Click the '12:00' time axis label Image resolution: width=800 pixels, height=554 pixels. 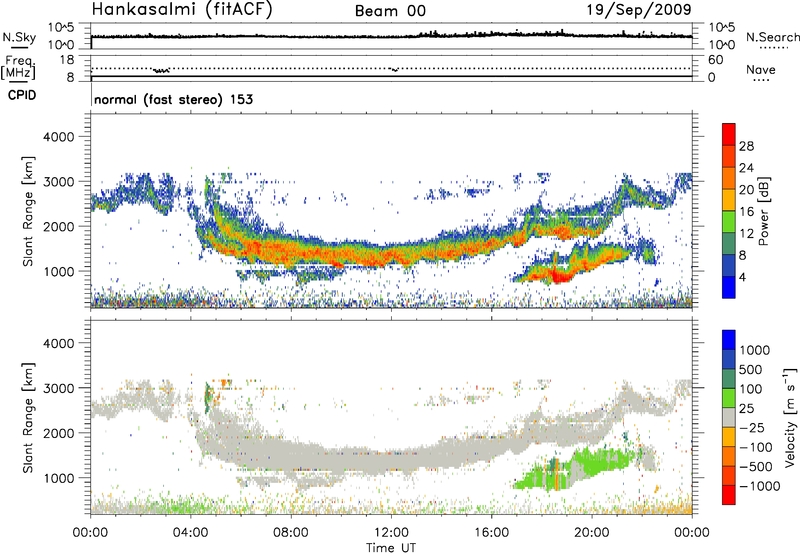click(391, 533)
